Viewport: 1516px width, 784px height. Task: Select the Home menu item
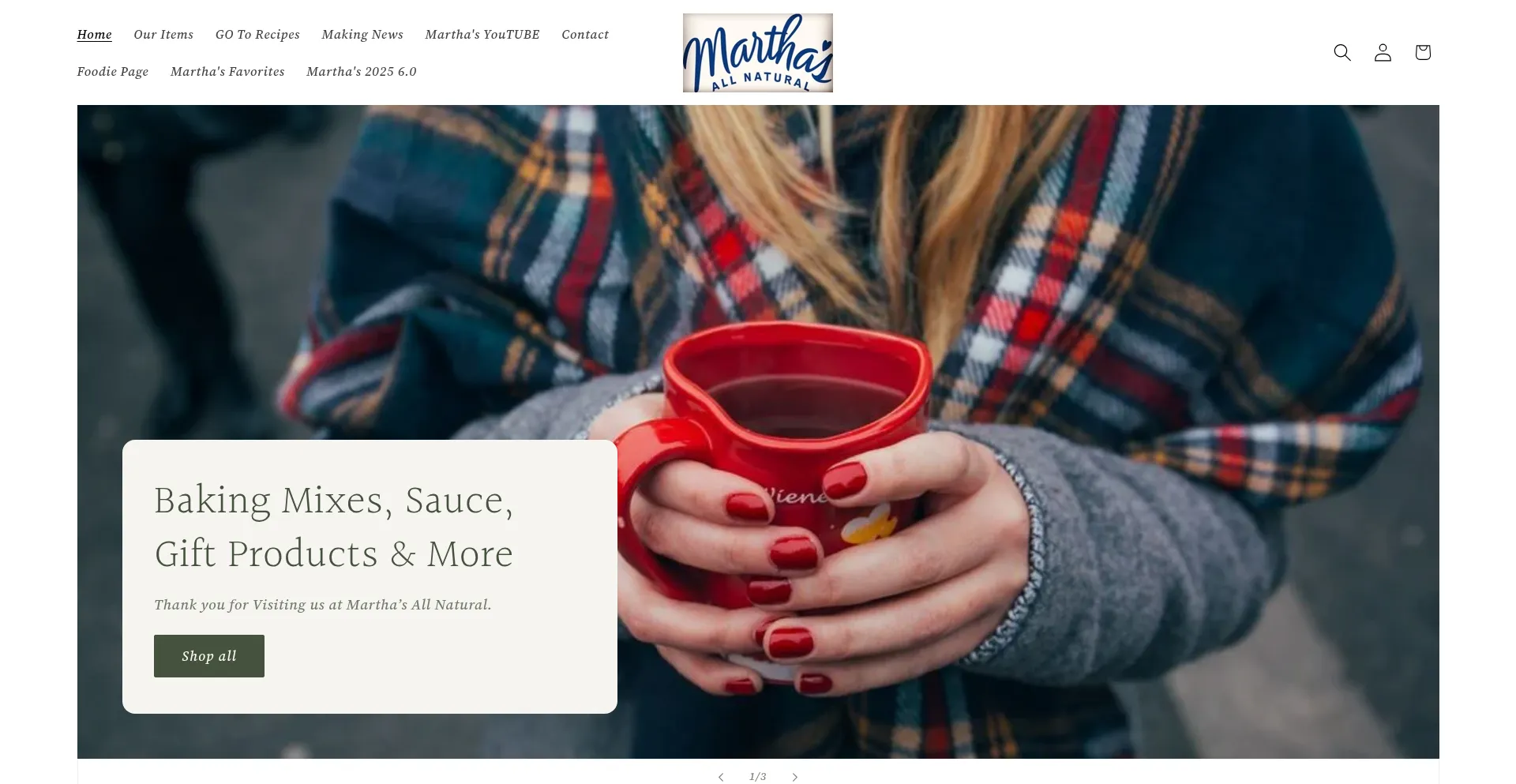click(95, 35)
